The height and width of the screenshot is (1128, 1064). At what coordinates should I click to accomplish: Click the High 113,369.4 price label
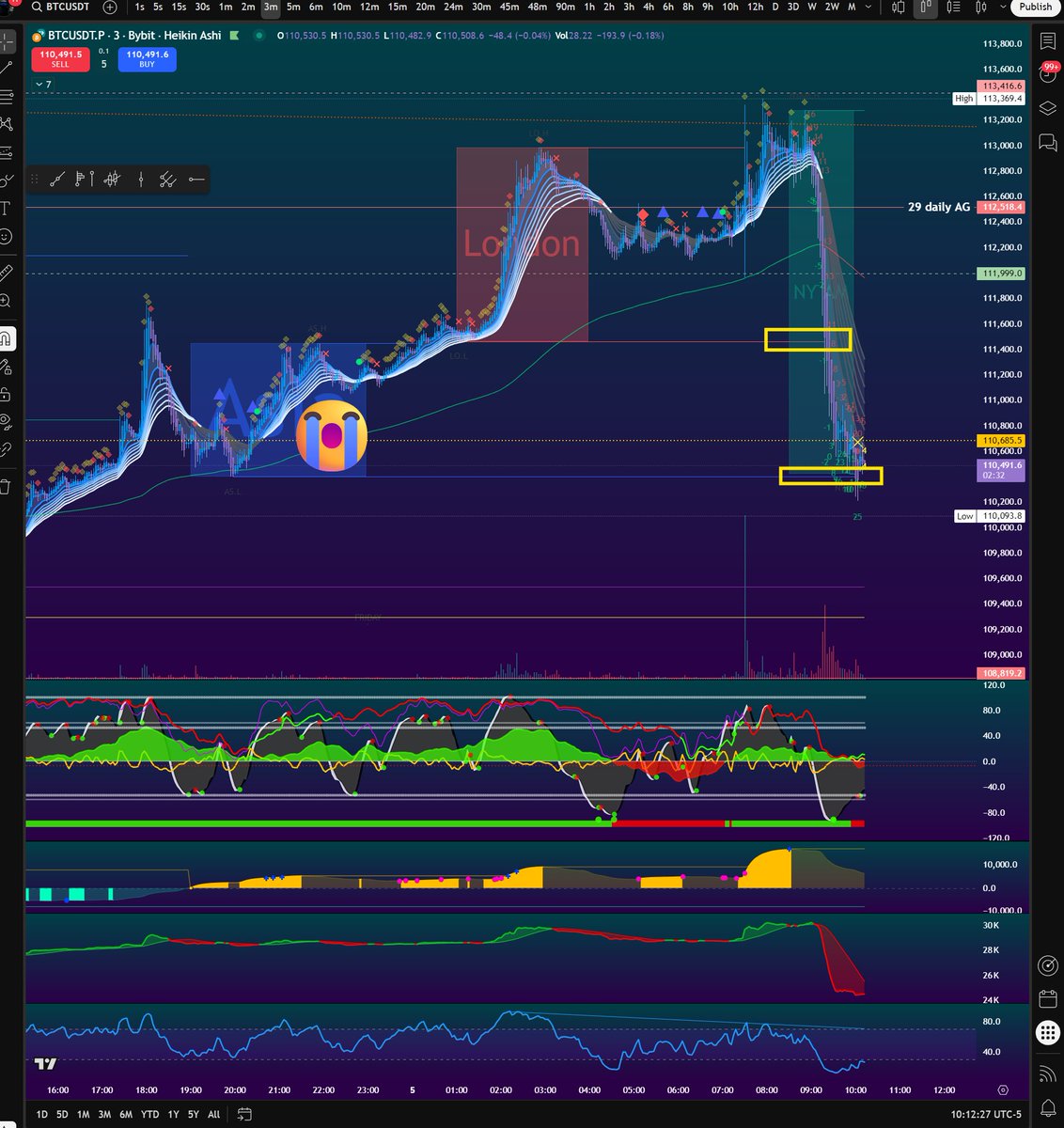click(989, 98)
